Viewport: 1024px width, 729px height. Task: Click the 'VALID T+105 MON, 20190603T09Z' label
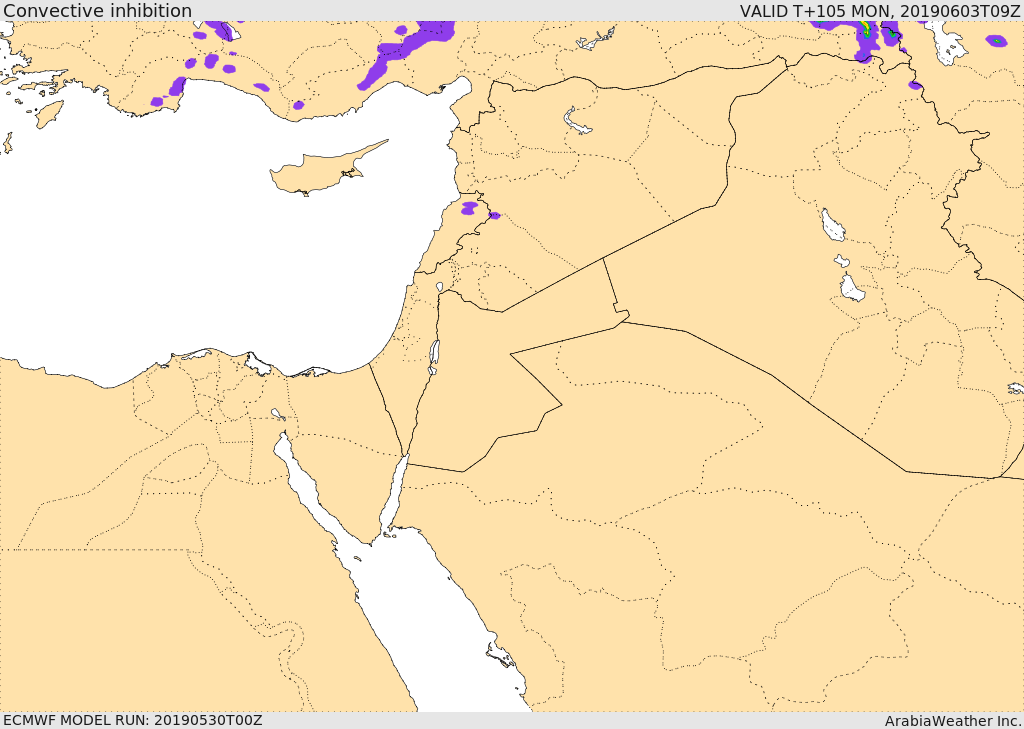pos(880,11)
